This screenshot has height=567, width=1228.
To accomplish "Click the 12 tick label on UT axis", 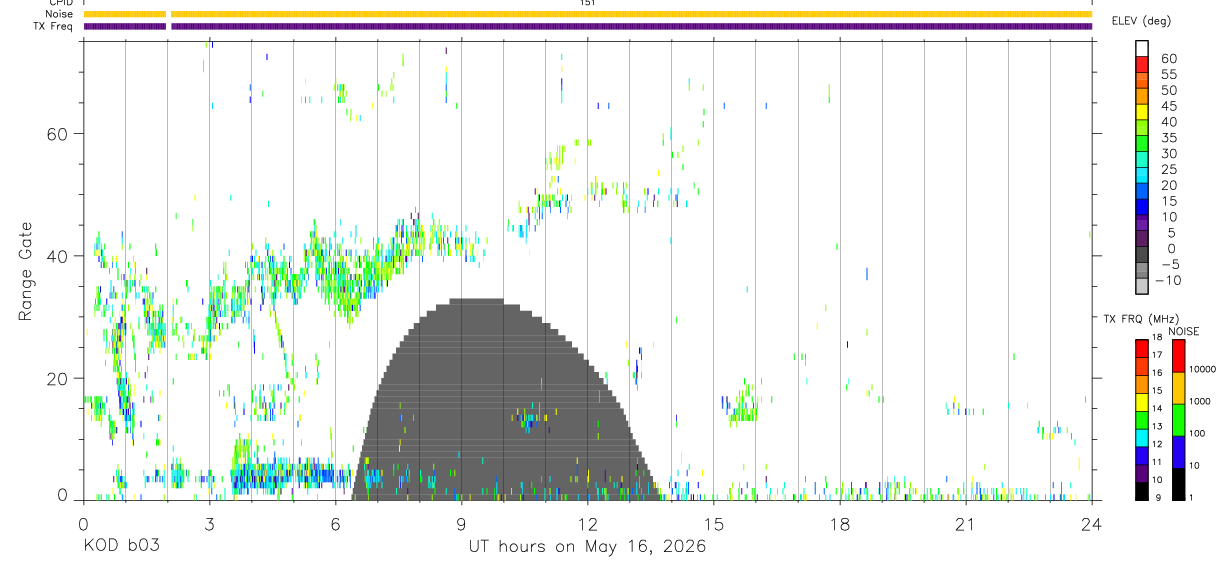I will pos(588,524).
